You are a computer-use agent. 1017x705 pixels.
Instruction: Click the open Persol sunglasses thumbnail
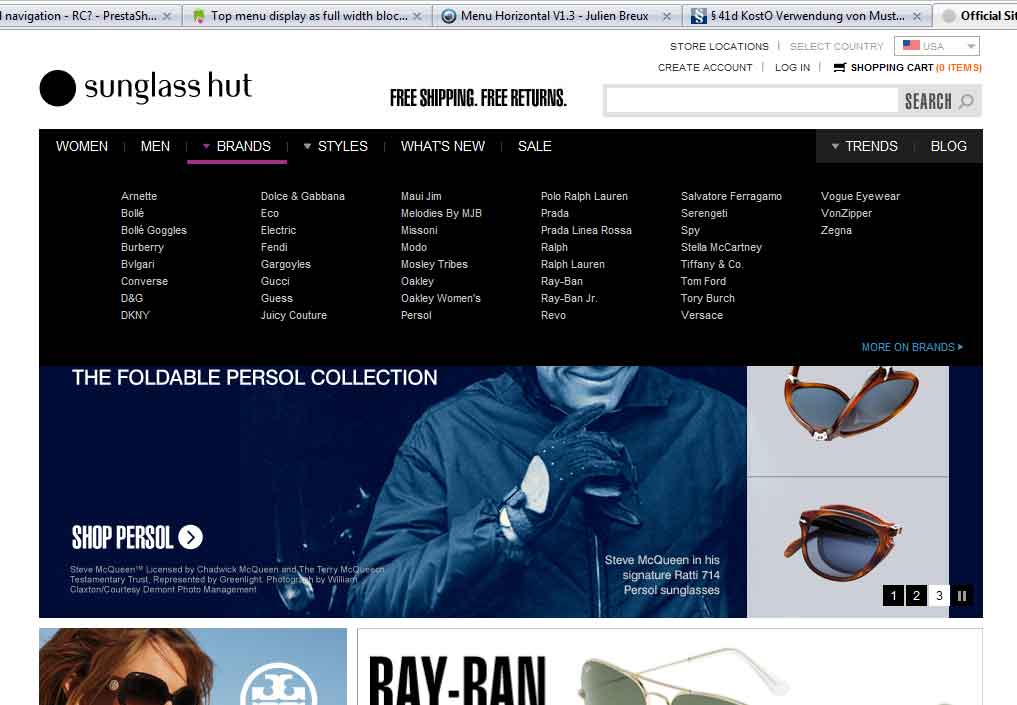848,420
